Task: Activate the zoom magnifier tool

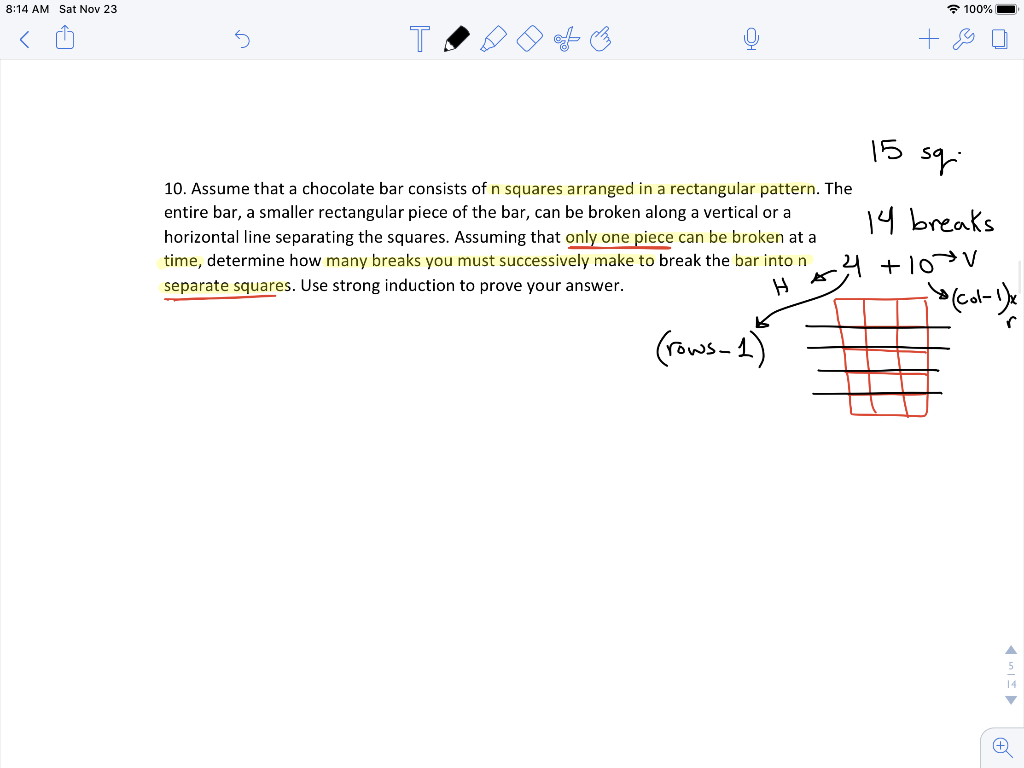Action: tap(1001, 747)
